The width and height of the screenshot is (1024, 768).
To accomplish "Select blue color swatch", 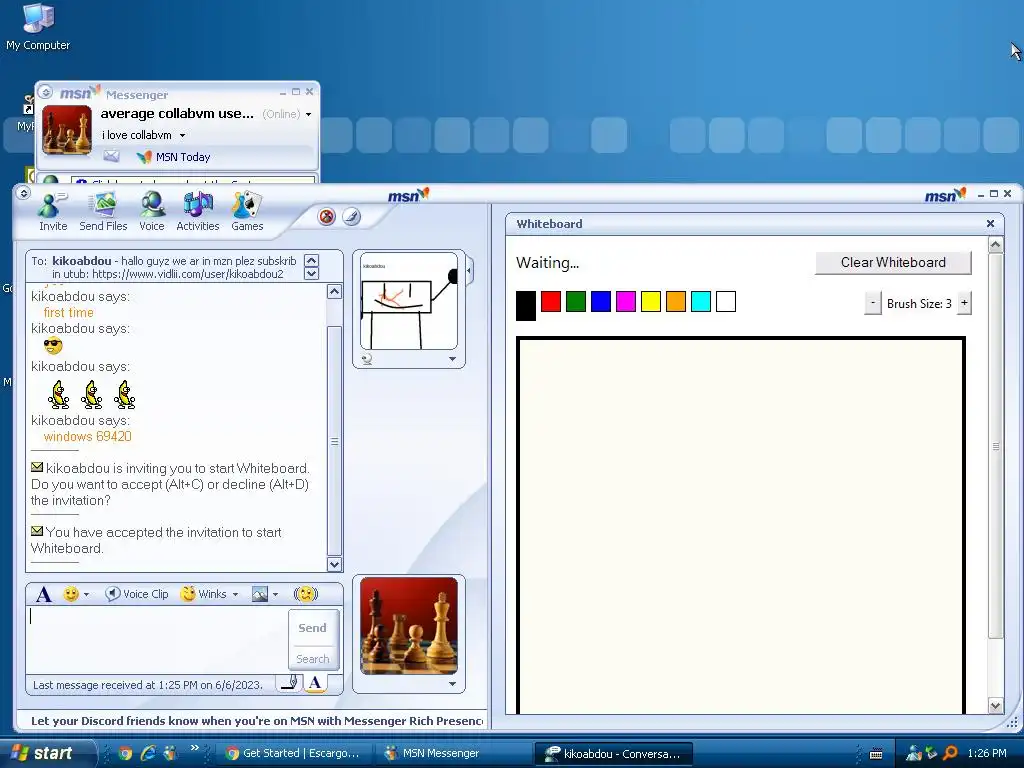I will point(600,301).
